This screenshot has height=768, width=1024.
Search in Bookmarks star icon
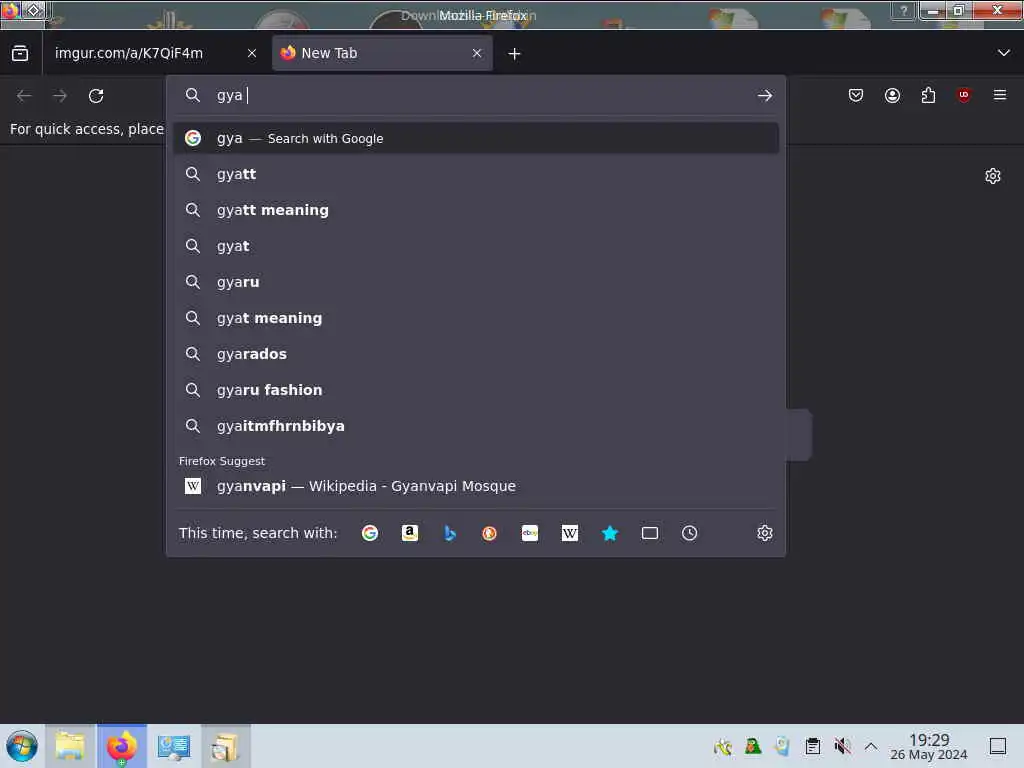pos(609,534)
